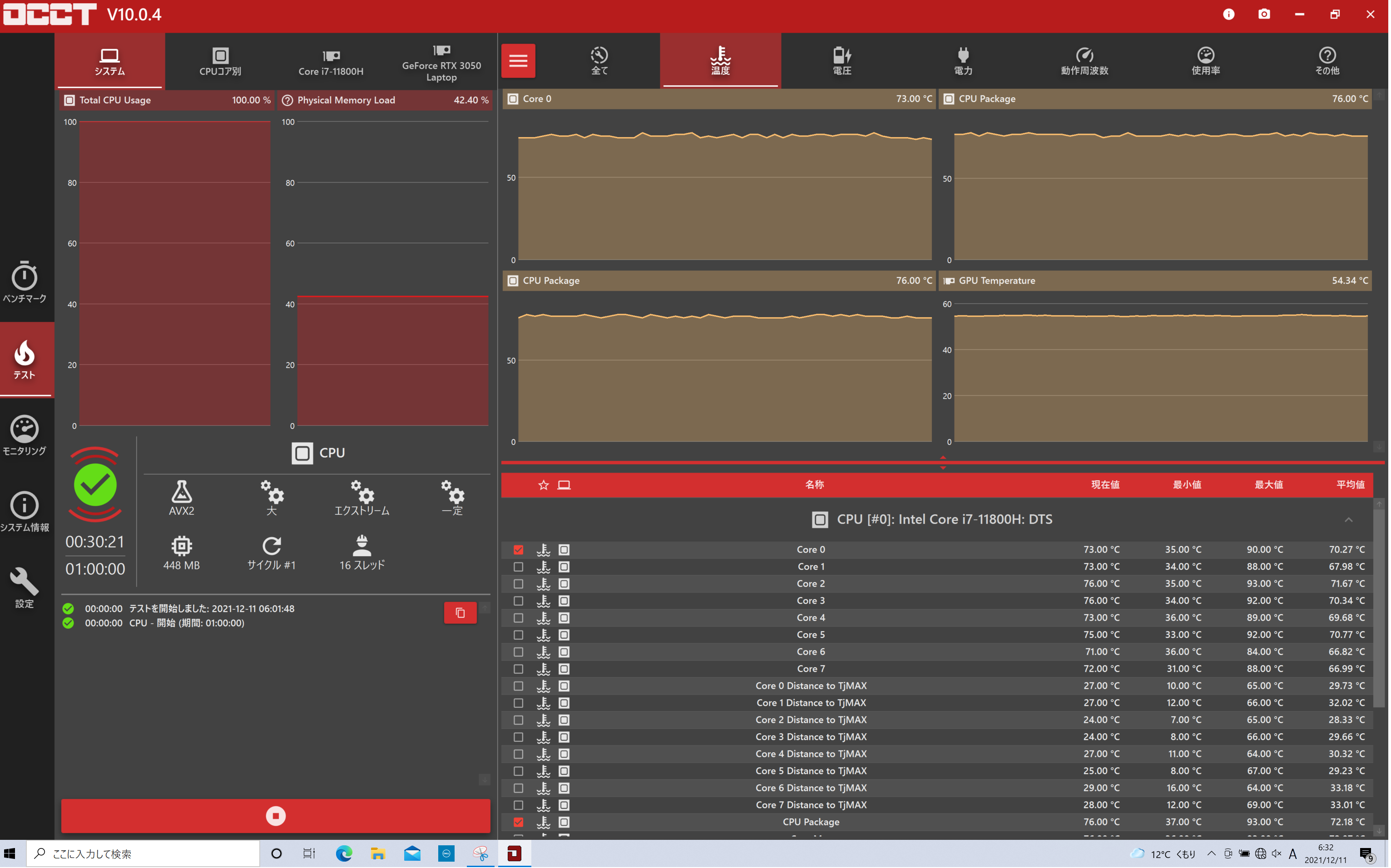
Task: Select the 使用率 usage tab
Action: (1206, 61)
